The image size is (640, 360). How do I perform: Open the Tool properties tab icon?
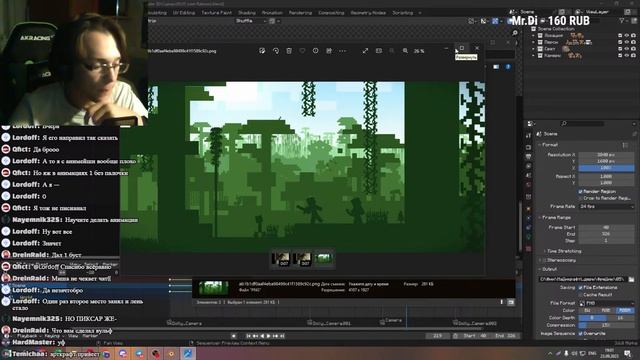529,136
